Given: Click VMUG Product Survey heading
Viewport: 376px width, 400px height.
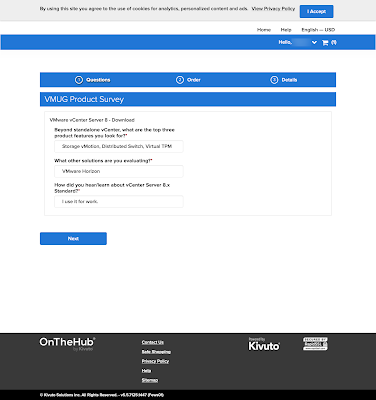Looking at the screenshot, I should click(84, 99).
